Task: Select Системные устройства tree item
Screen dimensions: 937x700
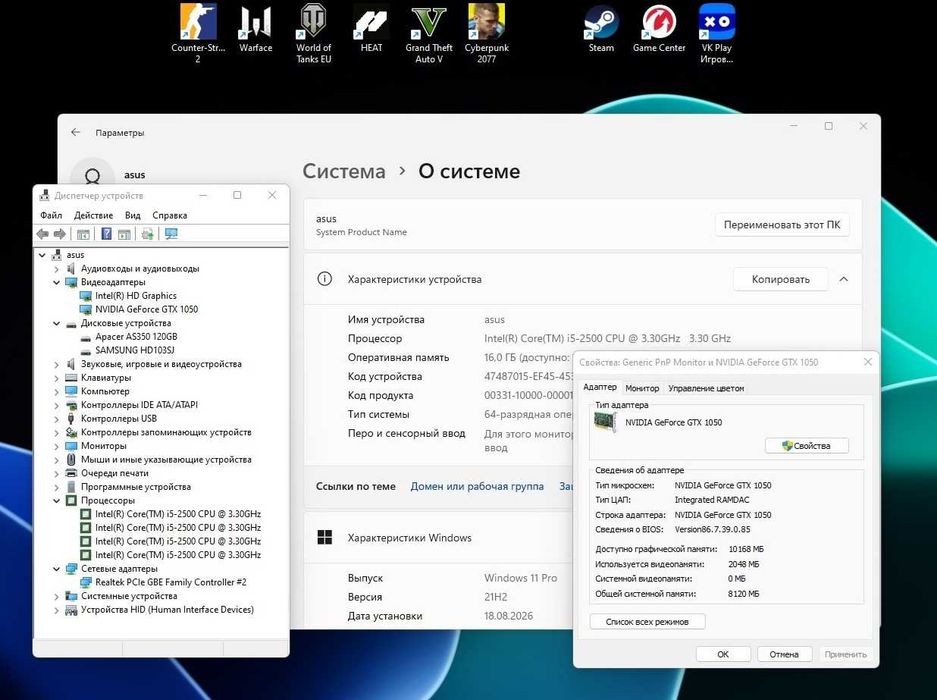Action: (129, 596)
